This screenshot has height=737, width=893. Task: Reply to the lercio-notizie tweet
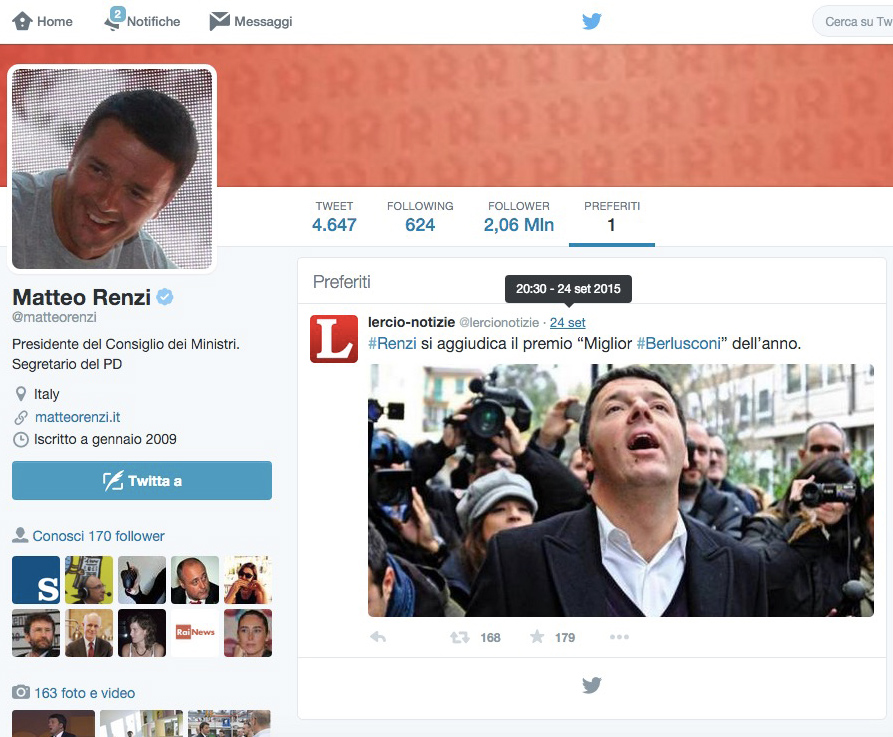[378, 637]
